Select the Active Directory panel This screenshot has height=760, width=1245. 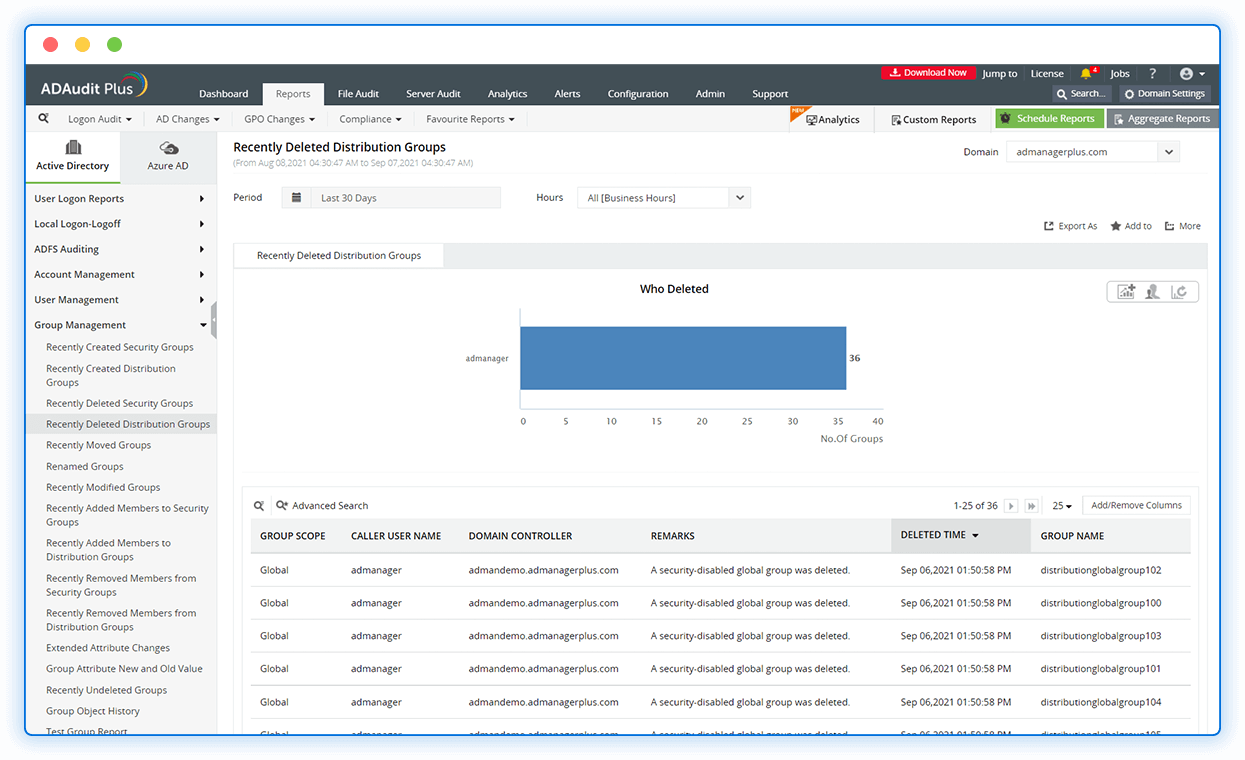72,157
